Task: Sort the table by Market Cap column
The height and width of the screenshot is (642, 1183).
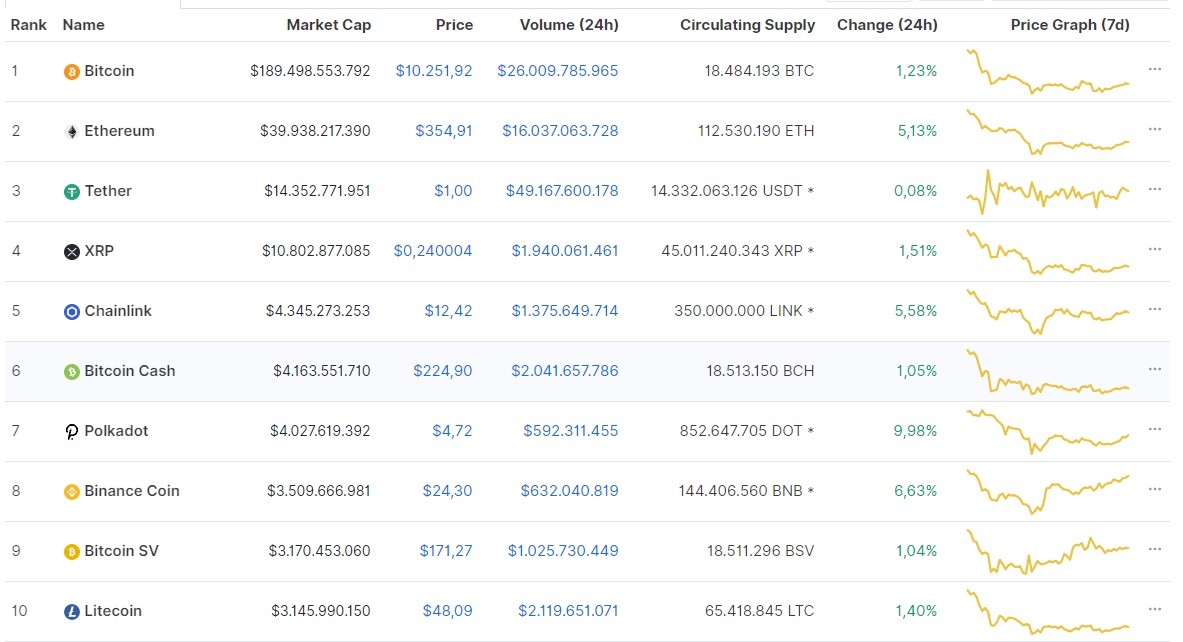Action: (329, 25)
